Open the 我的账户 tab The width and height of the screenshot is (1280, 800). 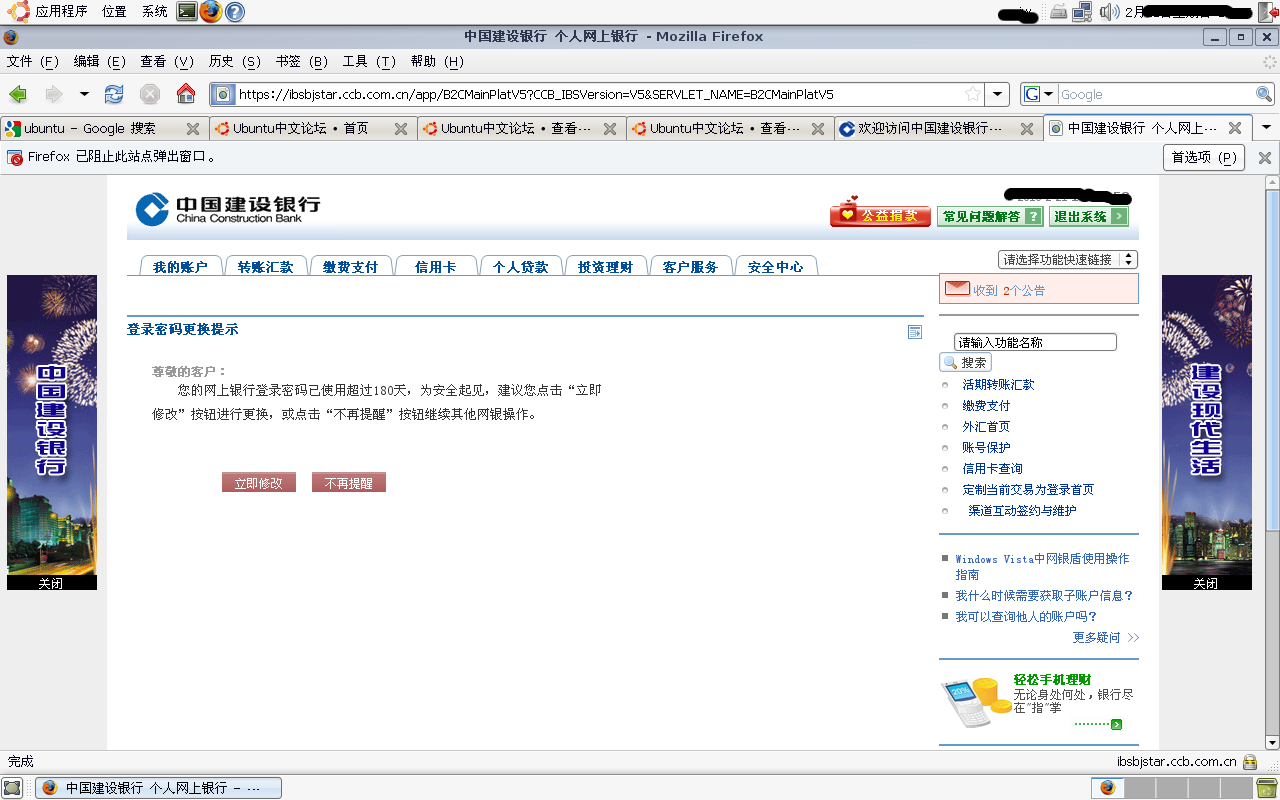180,267
